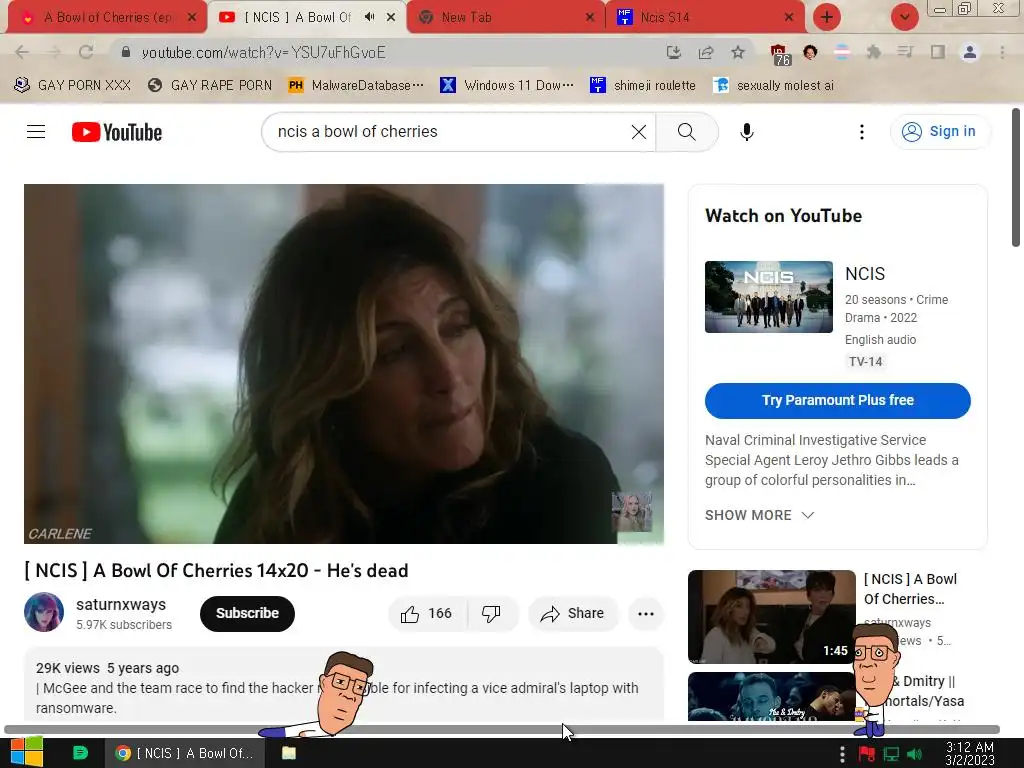Open Chrome three-dot menu
This screenshot has height=768, width=1024.
coord(1002,52)
